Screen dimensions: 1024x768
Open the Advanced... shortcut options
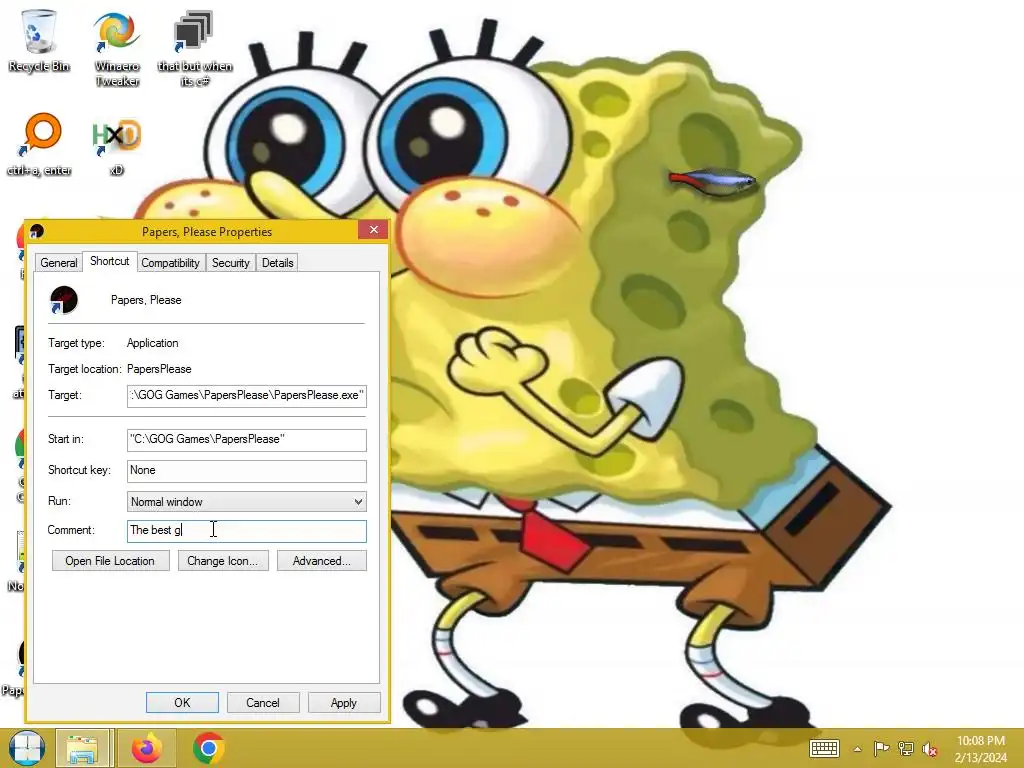click(x=322, y=561)
